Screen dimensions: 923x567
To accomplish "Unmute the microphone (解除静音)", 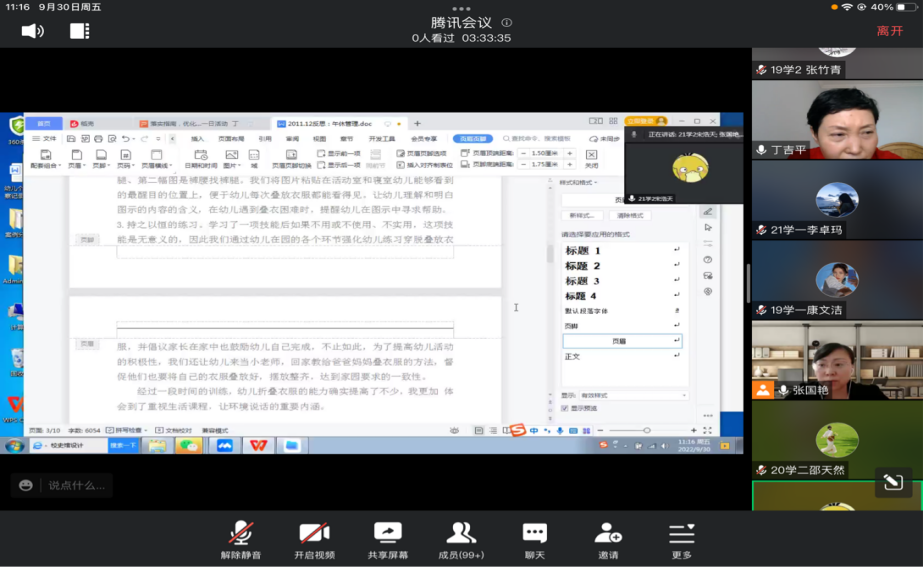I will 240,539.
